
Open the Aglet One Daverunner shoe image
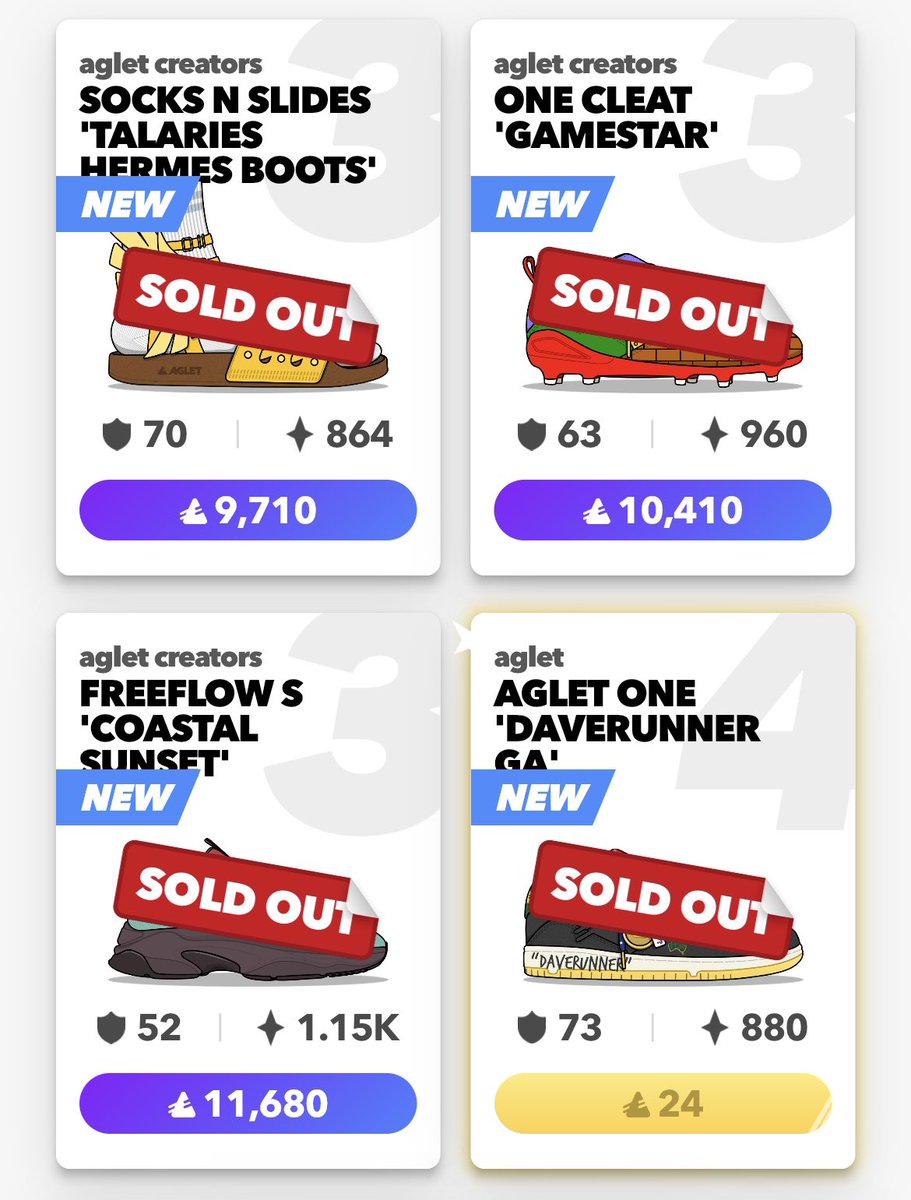click(662, 910)
